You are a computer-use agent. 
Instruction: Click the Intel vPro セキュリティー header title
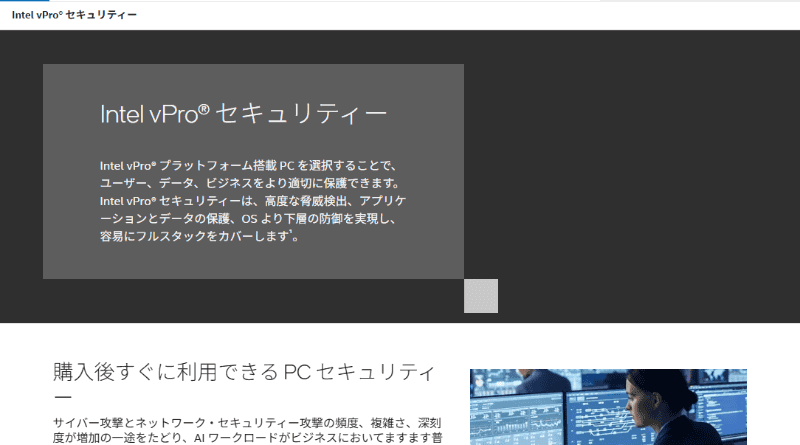[74, 15]
